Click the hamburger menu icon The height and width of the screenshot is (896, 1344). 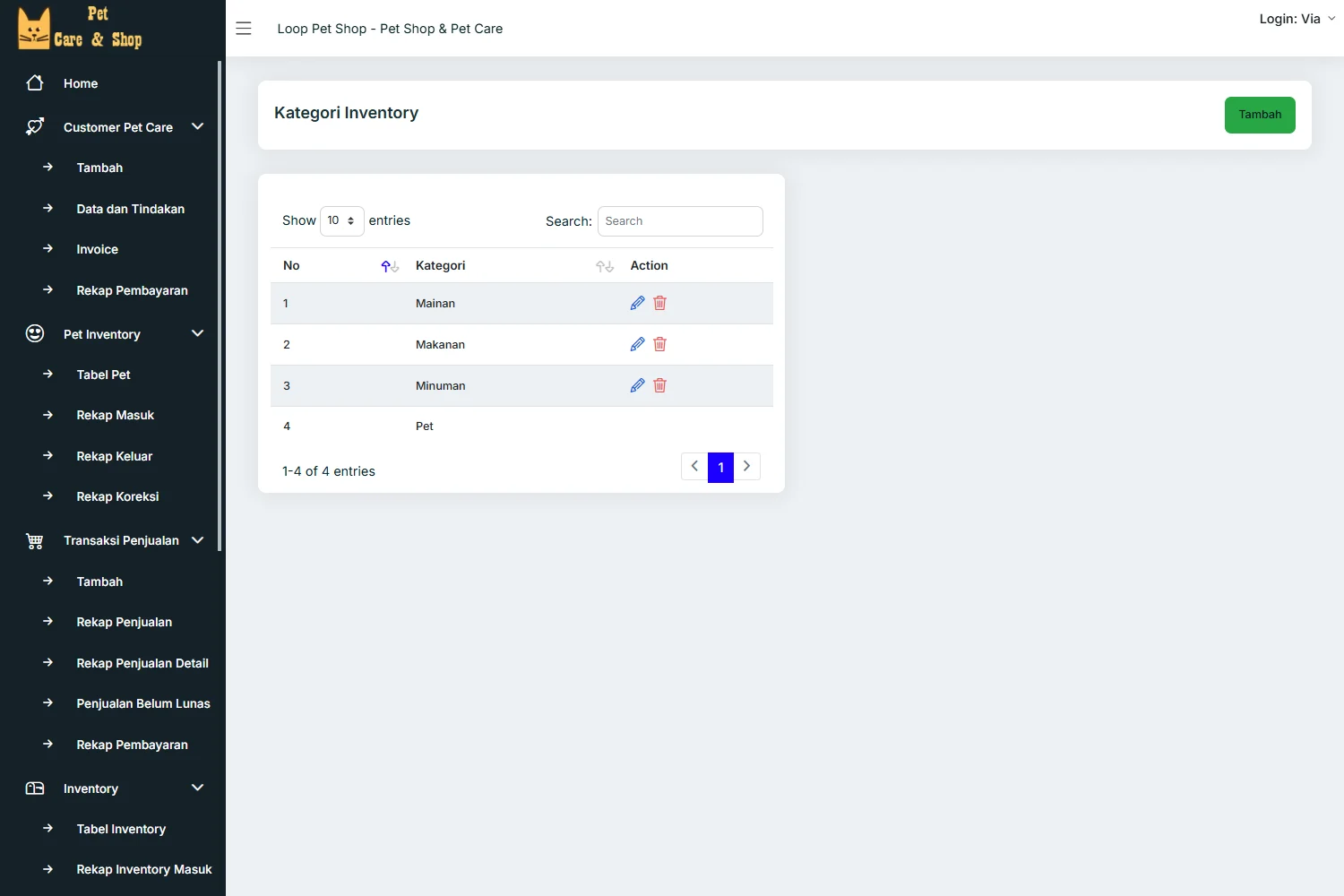(244, 29)
